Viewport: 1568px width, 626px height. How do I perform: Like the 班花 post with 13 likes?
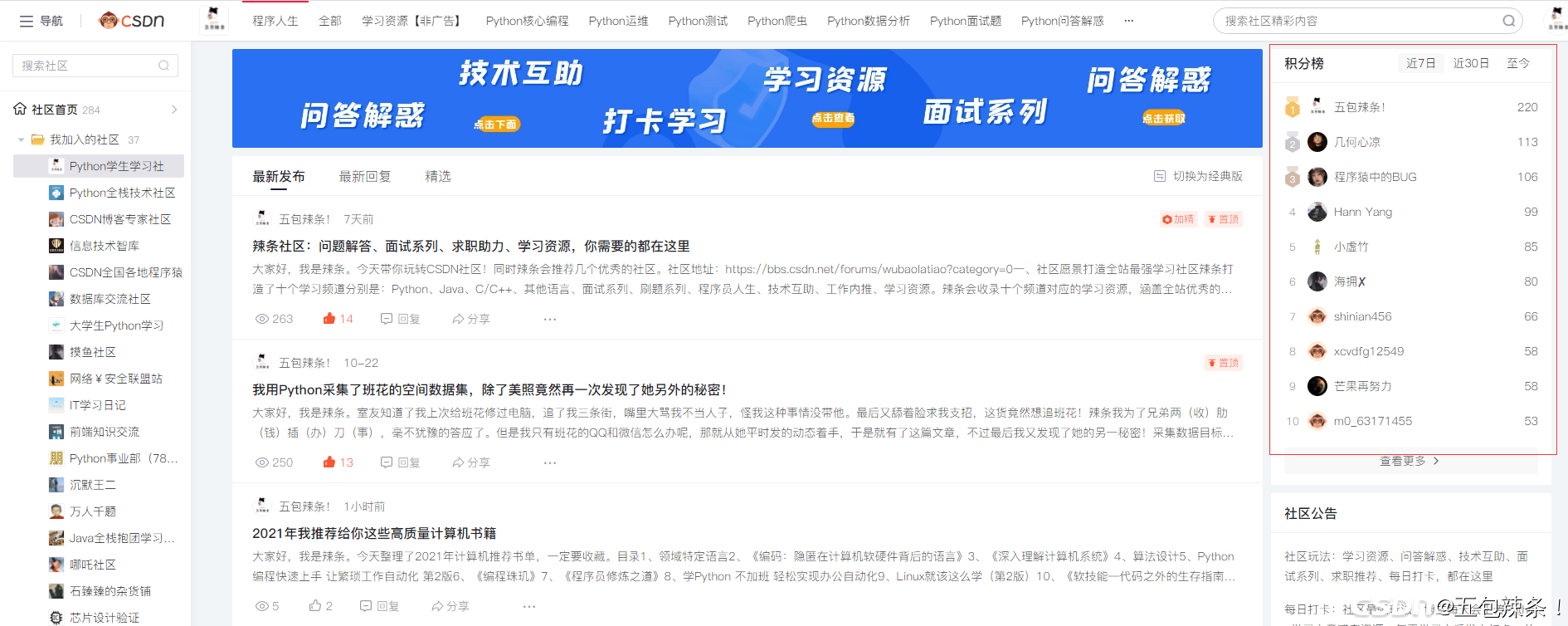coord(329,462)
